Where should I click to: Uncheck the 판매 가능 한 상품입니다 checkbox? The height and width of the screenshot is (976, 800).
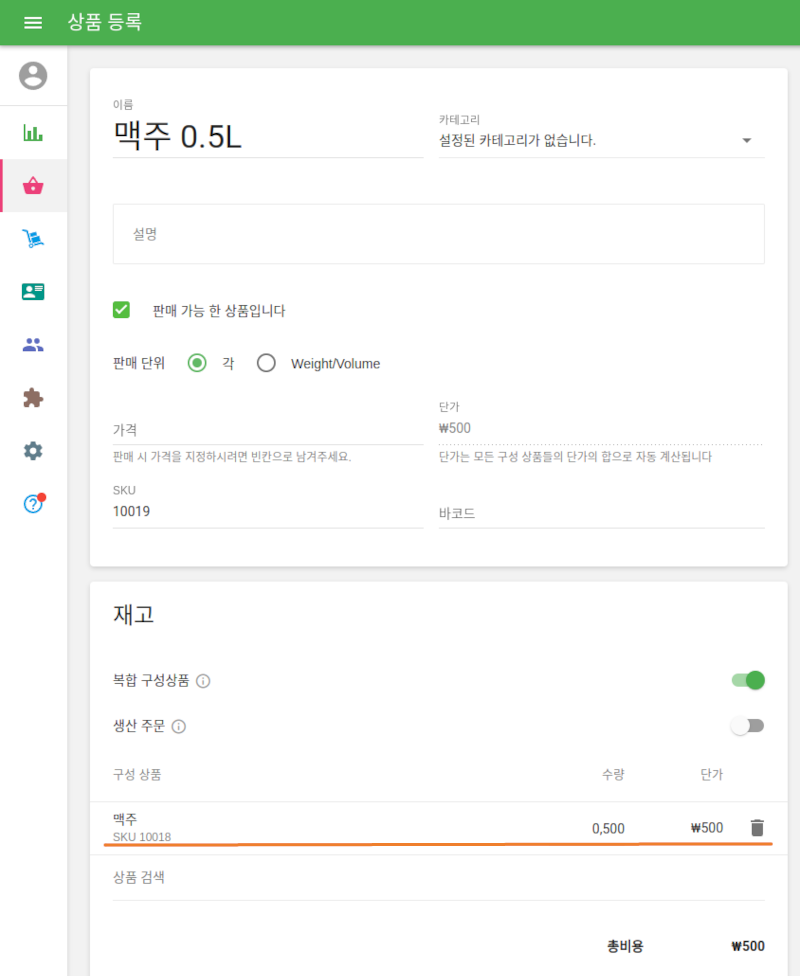[121, 310]
